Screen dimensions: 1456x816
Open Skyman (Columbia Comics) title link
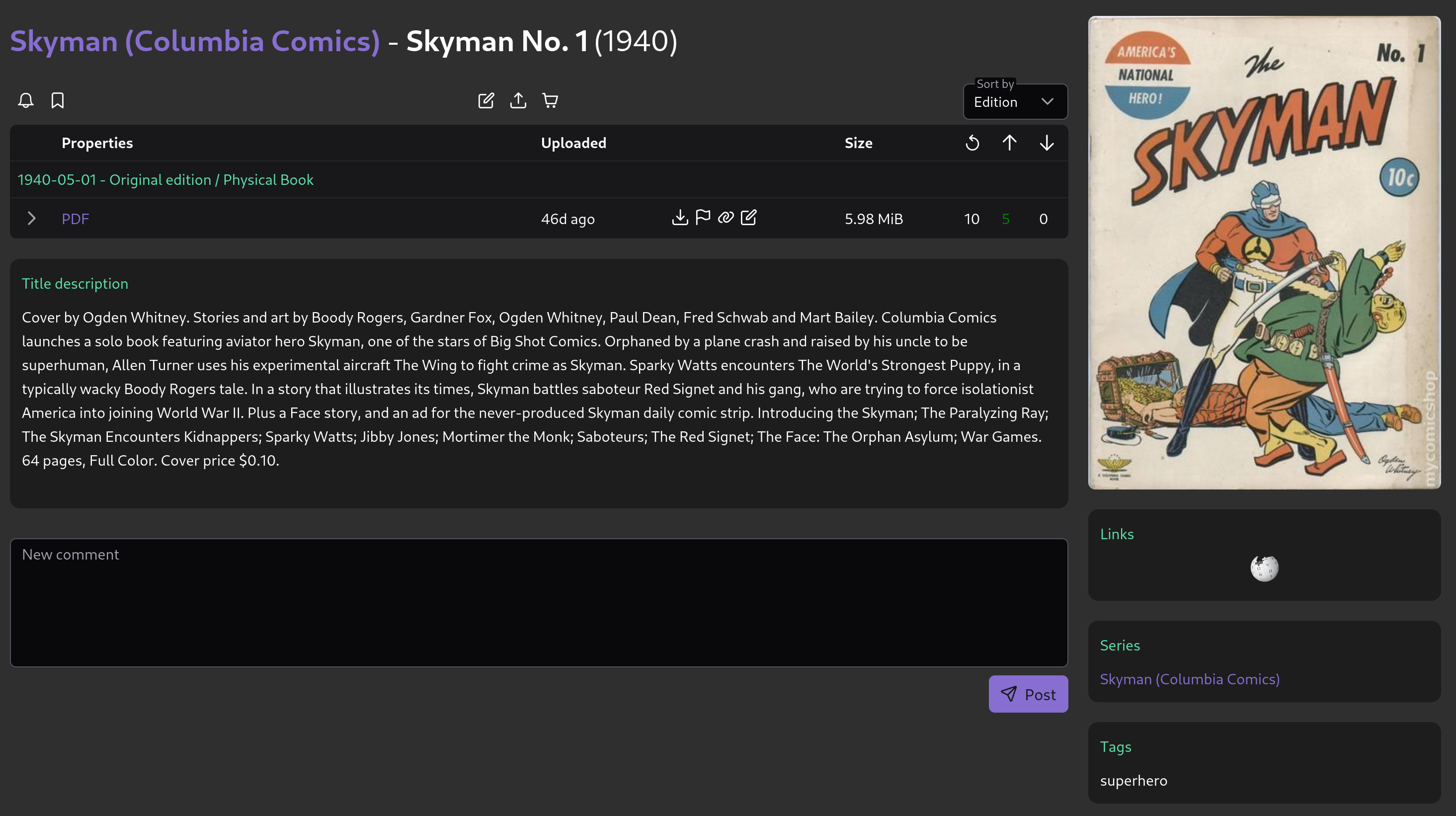[195, 41]
